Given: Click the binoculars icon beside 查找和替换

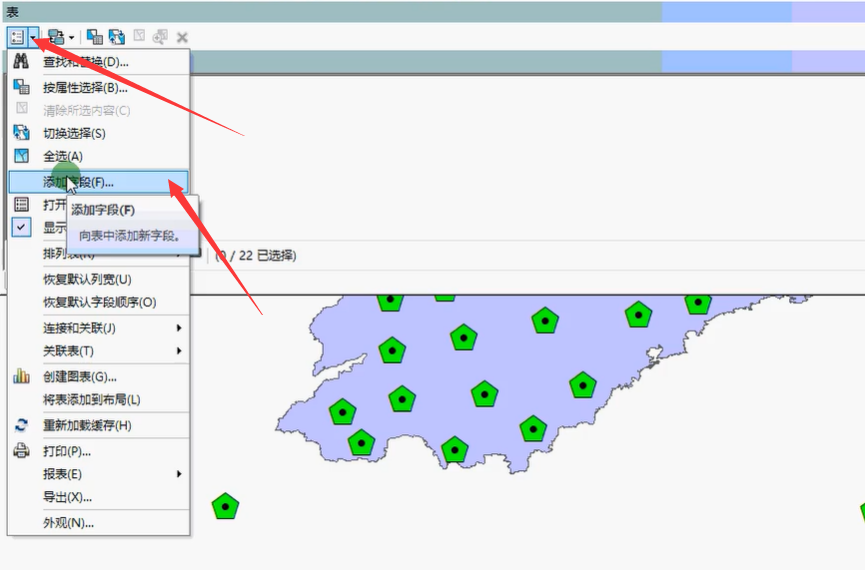Looking at the screenshot, I should [21, 61].
